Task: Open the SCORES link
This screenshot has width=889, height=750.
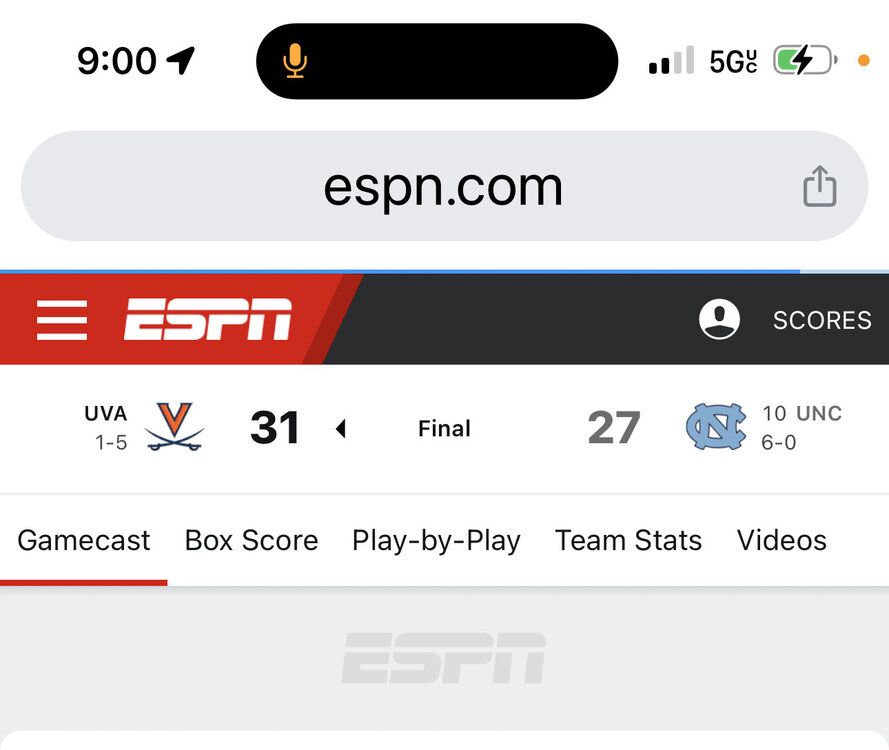Action: pyautogui.click(x=822, y=320)
